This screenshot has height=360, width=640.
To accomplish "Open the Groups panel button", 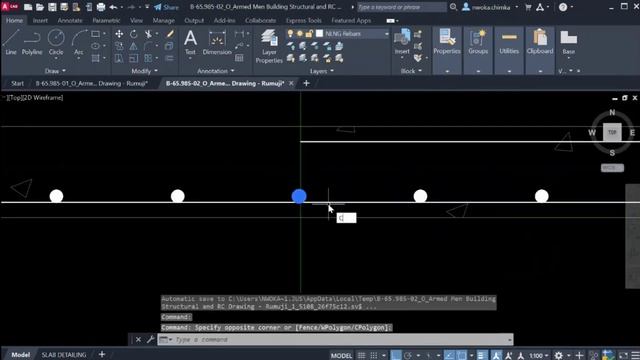I will click(478, 42).
